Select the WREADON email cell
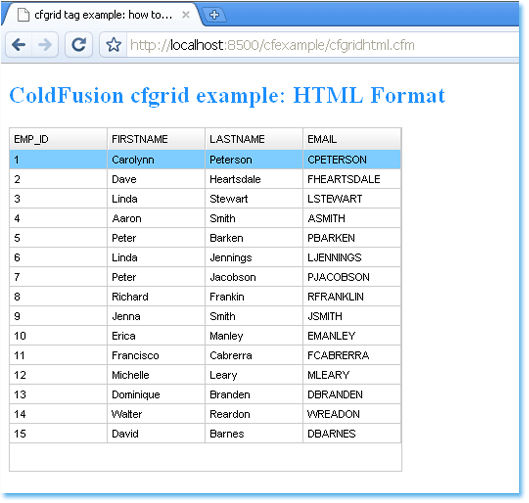Viewport: 529px width, 503px height. (x=352, y=414)
